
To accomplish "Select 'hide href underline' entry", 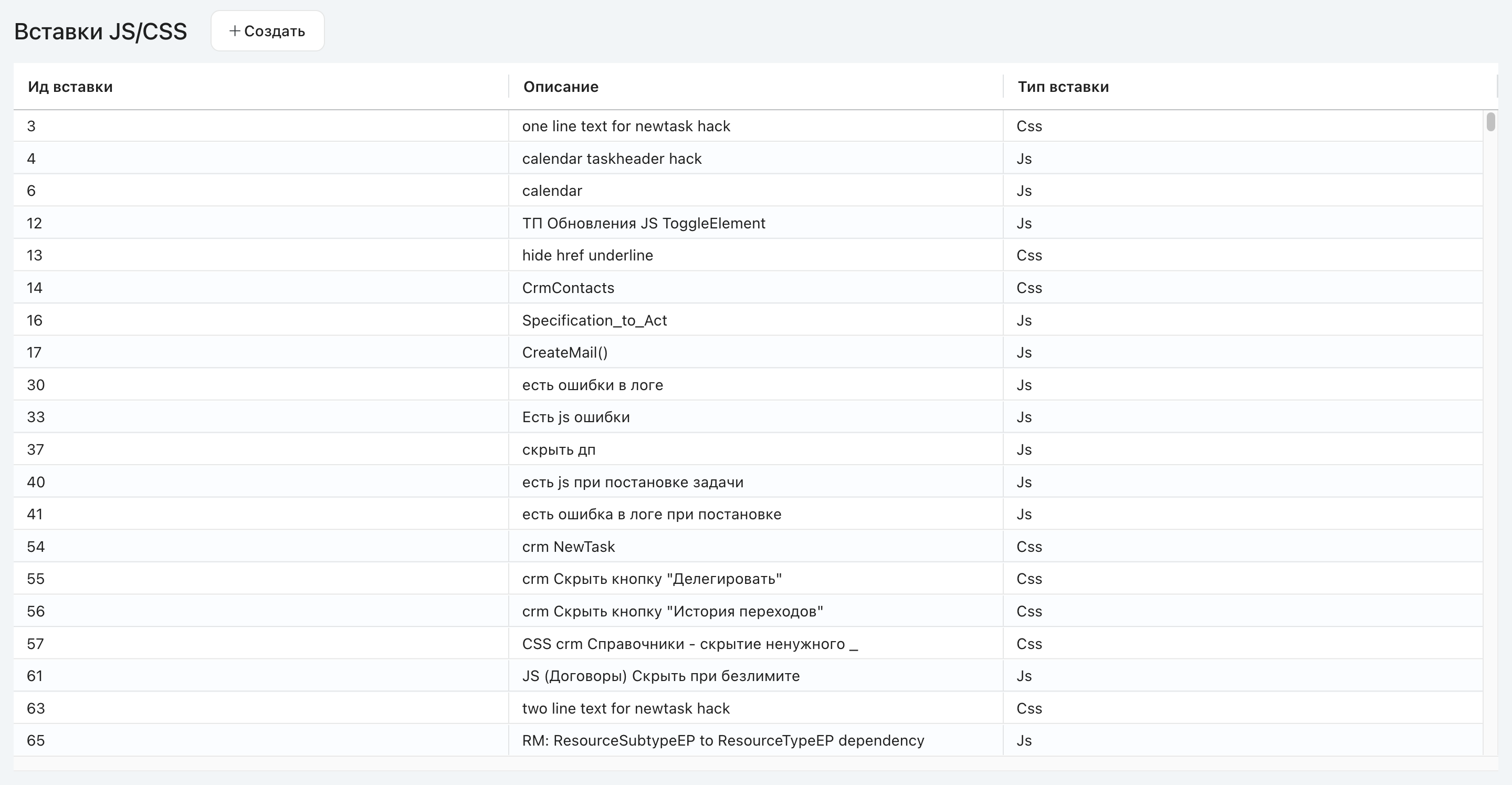I will pos(748,255).
